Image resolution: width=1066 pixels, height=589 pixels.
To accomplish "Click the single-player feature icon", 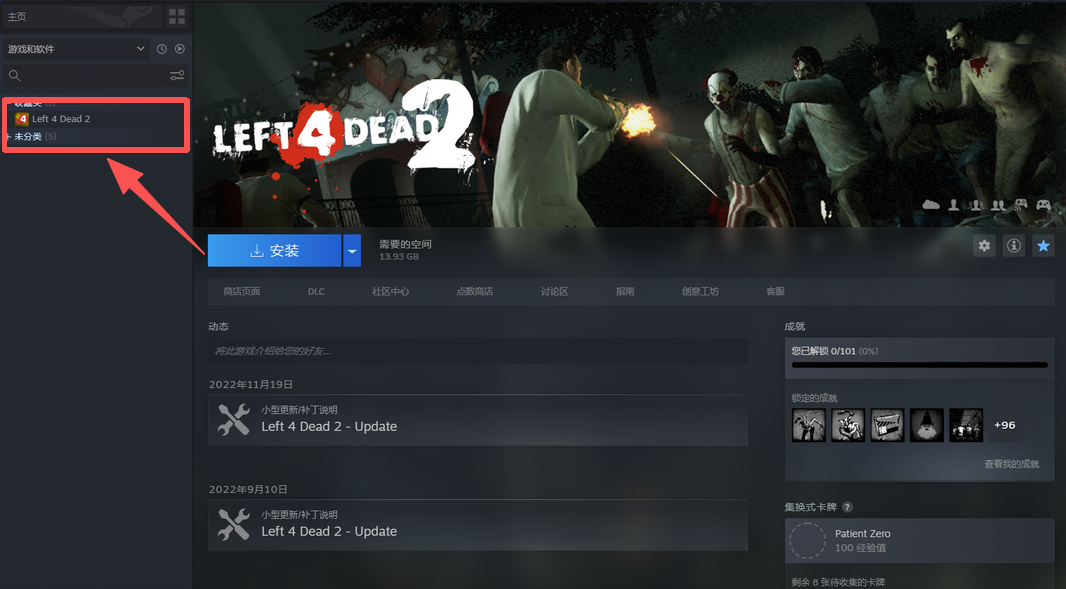I will [954, 204].
